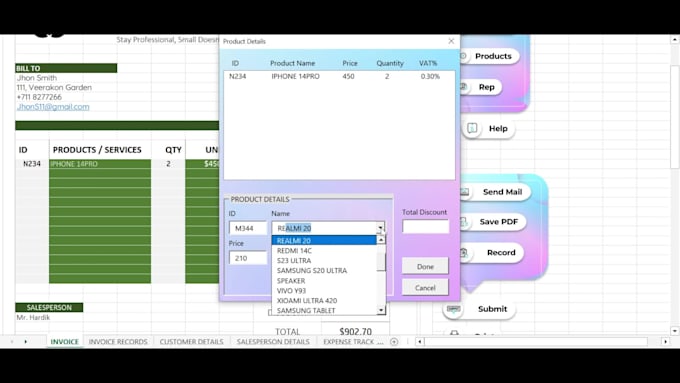Click the PRODUCTS / SERVICES column header

point(97,150)
